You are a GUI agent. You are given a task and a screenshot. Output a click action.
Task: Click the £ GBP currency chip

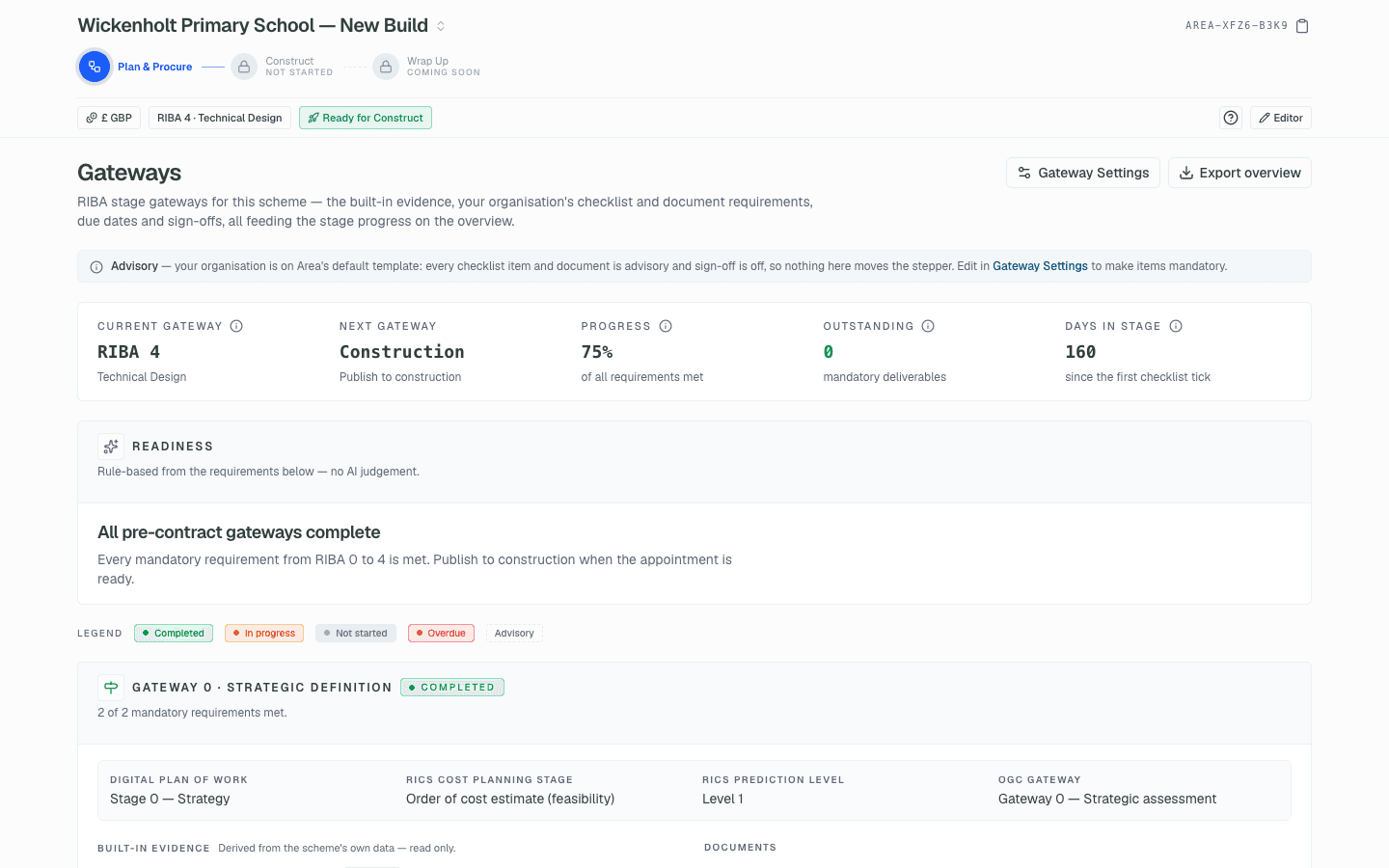point(109,118)
